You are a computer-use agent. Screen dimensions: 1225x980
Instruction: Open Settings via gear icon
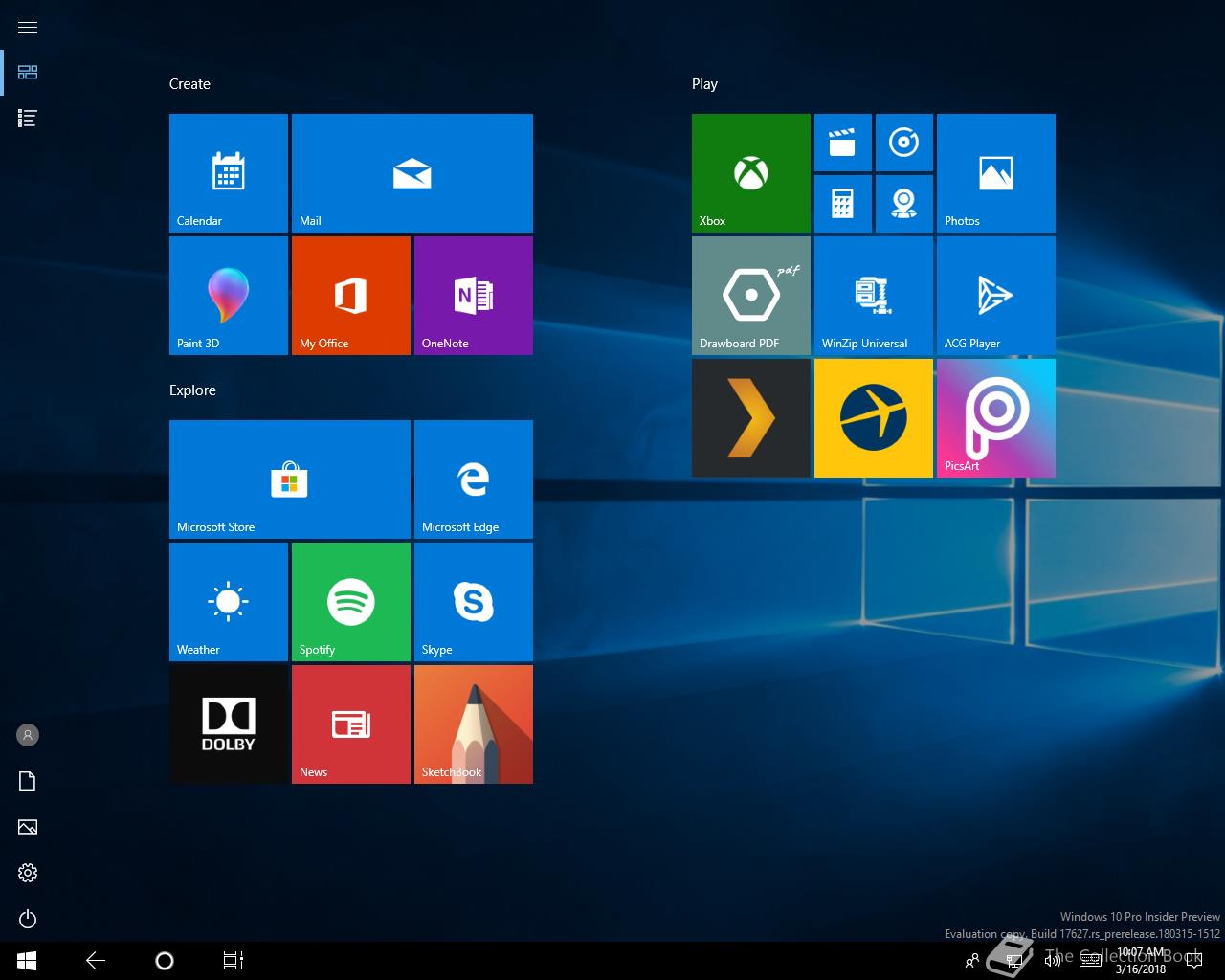tap(28, 873)
